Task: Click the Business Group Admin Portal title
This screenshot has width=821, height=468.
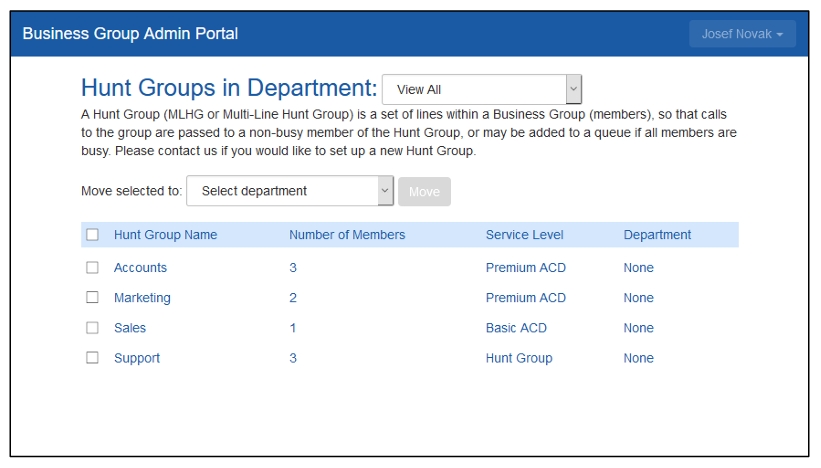Action: (130, 34)
